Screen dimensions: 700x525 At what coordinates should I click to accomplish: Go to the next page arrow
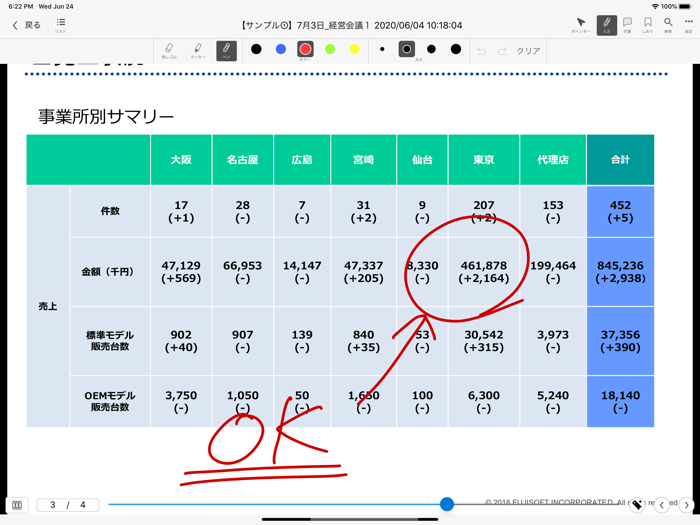pyautogui.click(x=687, y=505)
